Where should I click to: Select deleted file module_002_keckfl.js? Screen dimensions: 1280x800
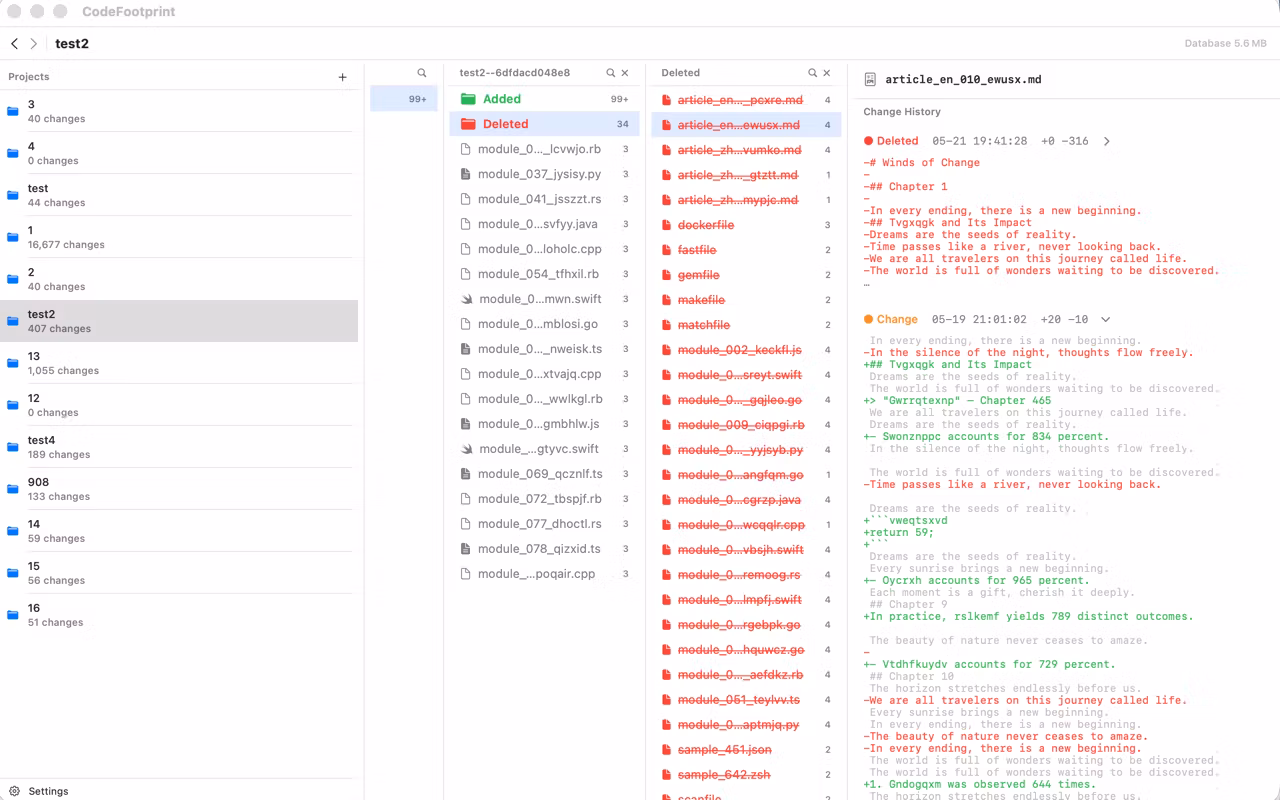pos(746,350)
